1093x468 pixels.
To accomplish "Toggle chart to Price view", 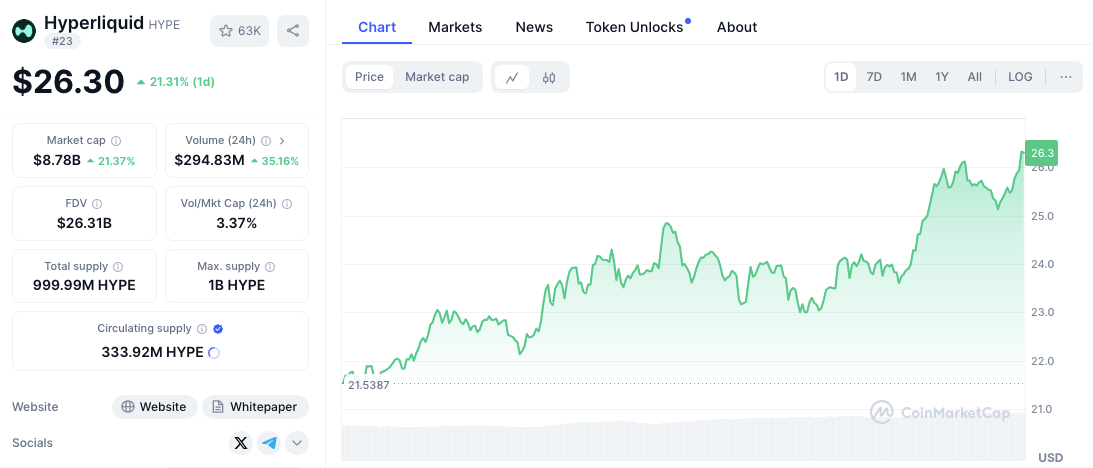I will (369, 77).
